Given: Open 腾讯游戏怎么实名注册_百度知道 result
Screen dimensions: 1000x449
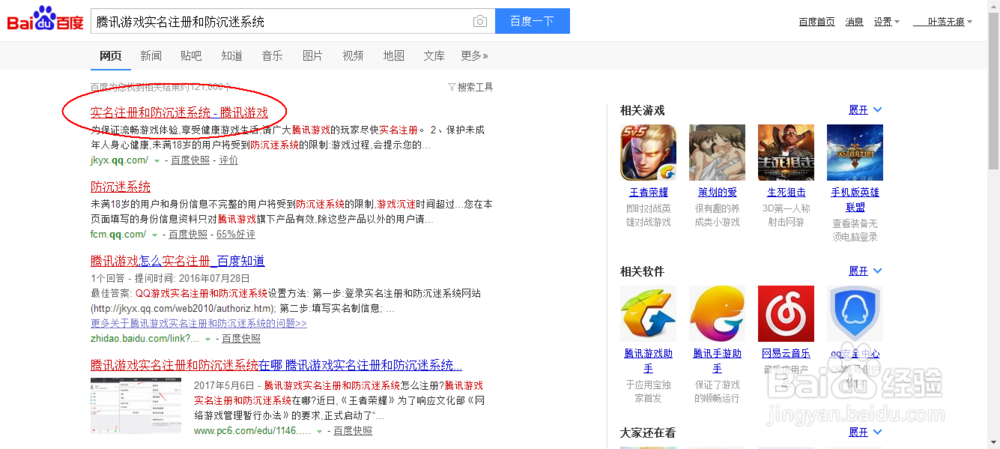Looking at the screenshot, I should click(177, 260).
